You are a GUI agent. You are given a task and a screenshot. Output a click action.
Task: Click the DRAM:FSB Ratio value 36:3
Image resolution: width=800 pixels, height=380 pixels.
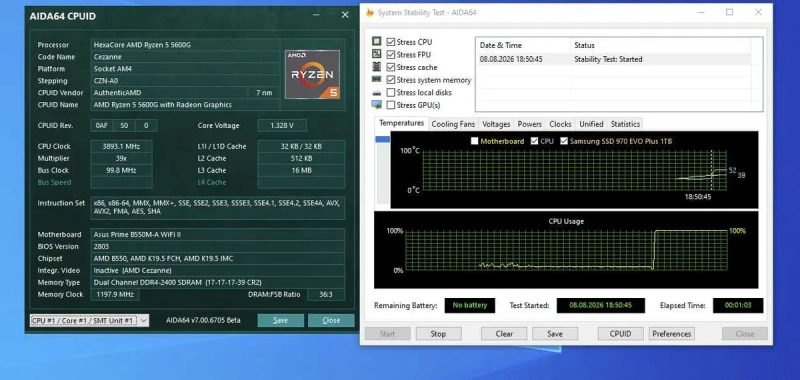326,294
